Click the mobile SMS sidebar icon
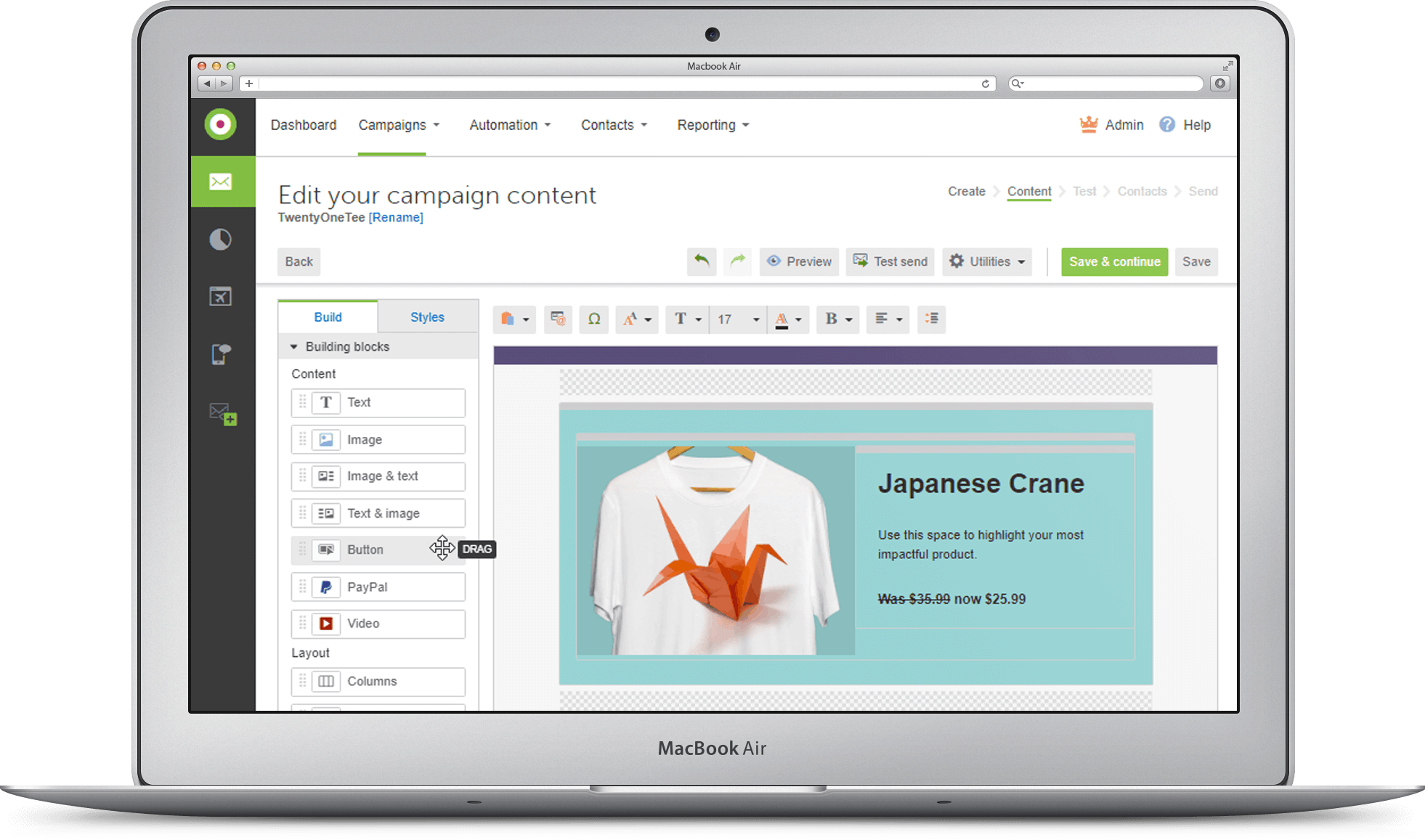 tap(221, 354)
